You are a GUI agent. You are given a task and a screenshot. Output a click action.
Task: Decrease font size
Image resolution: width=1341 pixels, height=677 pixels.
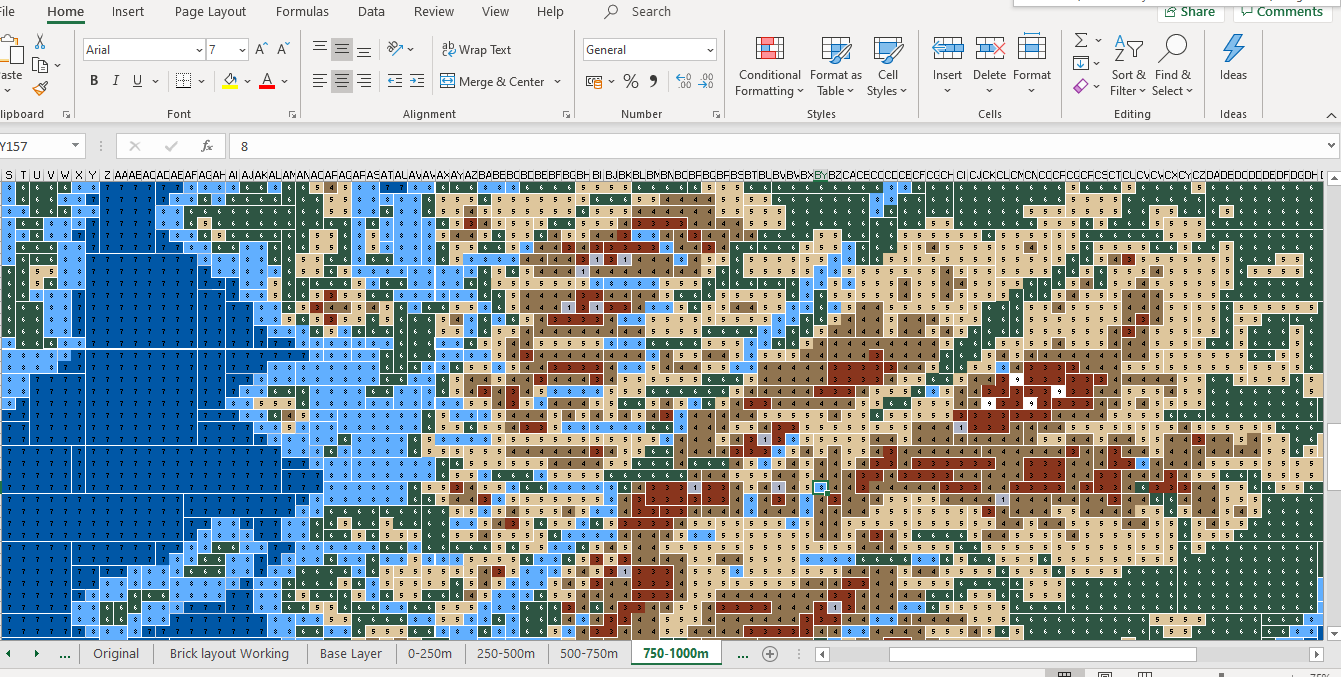point(283,49)
